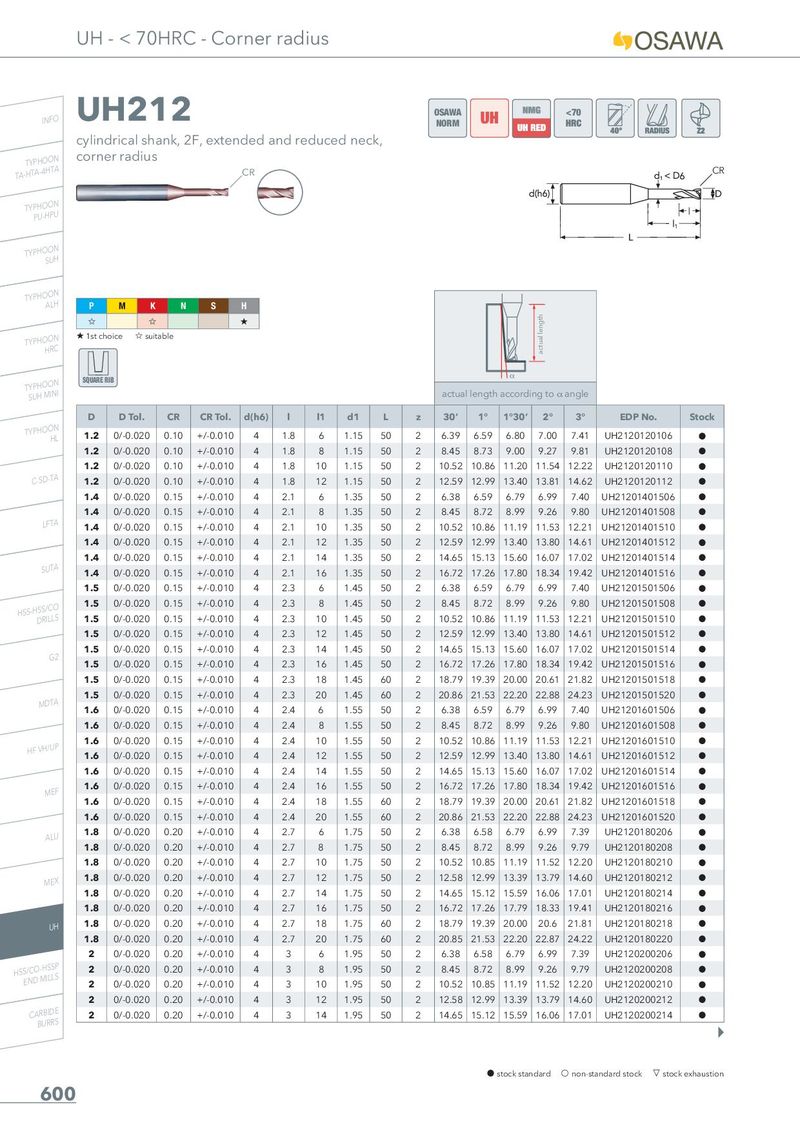The height and width of the screenshot is (1132, 800).
Task: Select the green N material swatch
Action: click(x=183, y=306)
